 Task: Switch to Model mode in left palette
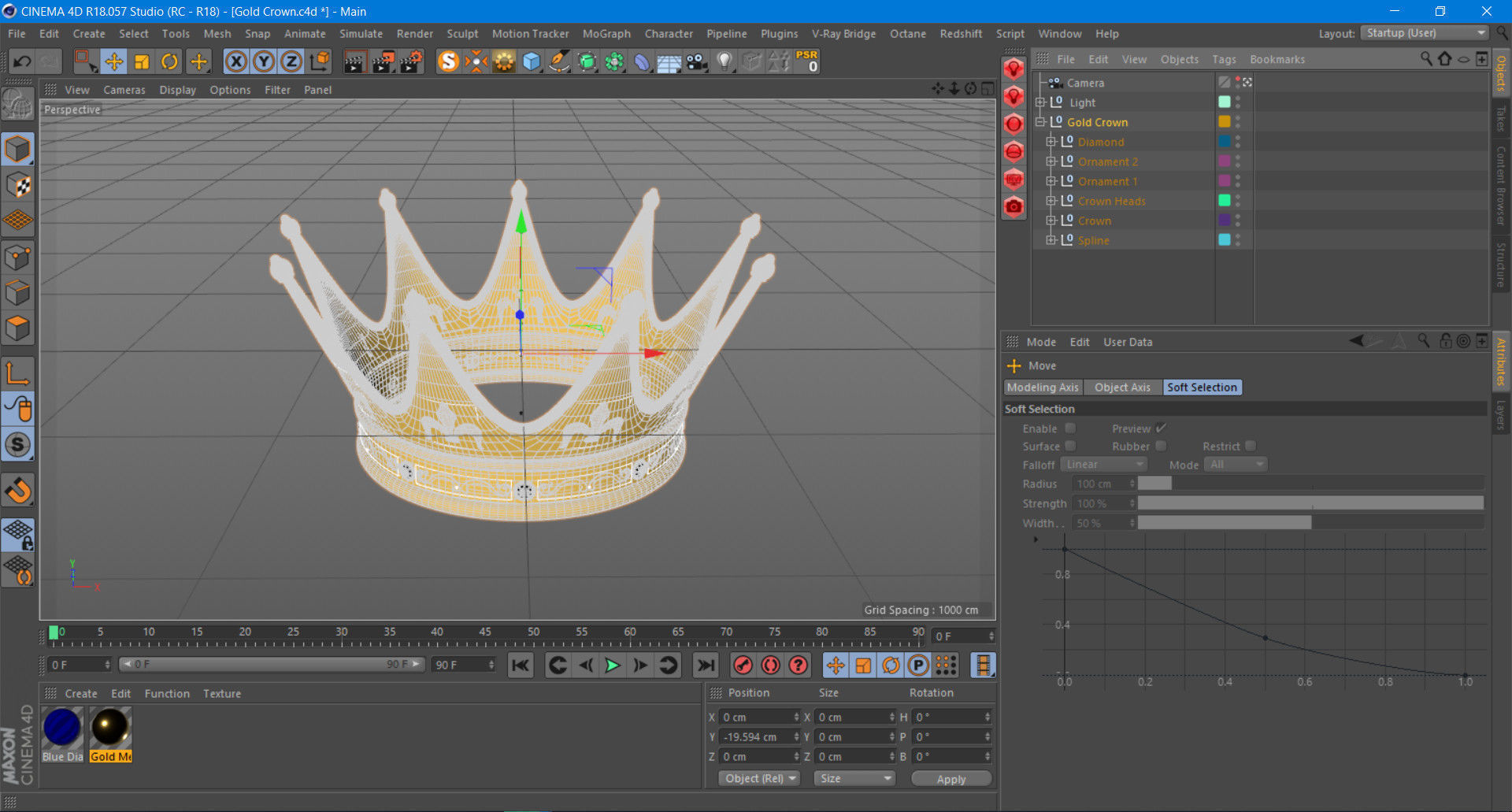(x=17, y=149)
